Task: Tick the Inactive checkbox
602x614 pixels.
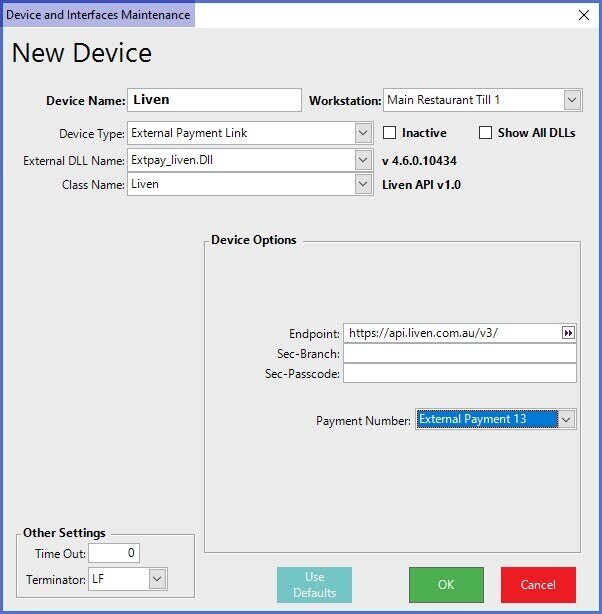Action: click(391, 133)
